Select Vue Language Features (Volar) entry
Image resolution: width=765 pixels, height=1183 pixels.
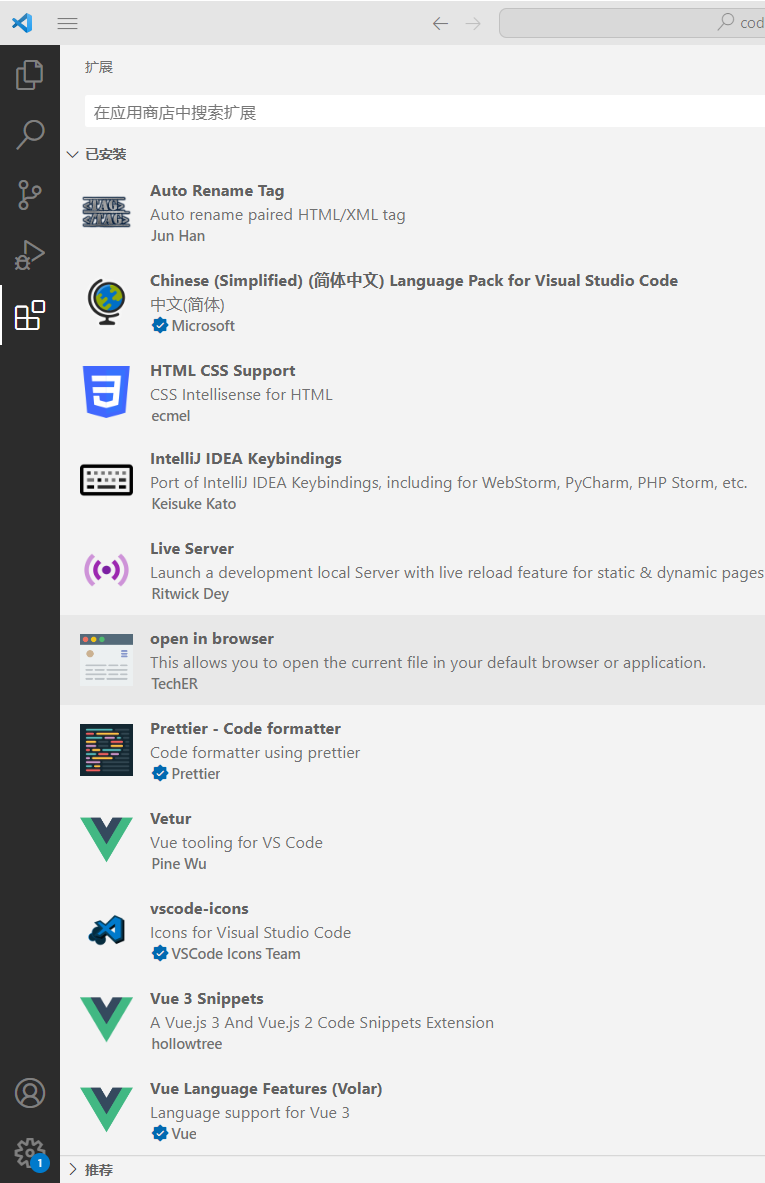(x=266, y=1089)
